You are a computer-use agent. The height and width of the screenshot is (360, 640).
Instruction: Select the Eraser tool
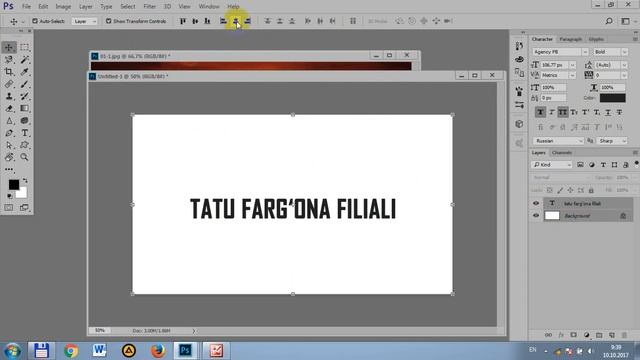point(9,109)
